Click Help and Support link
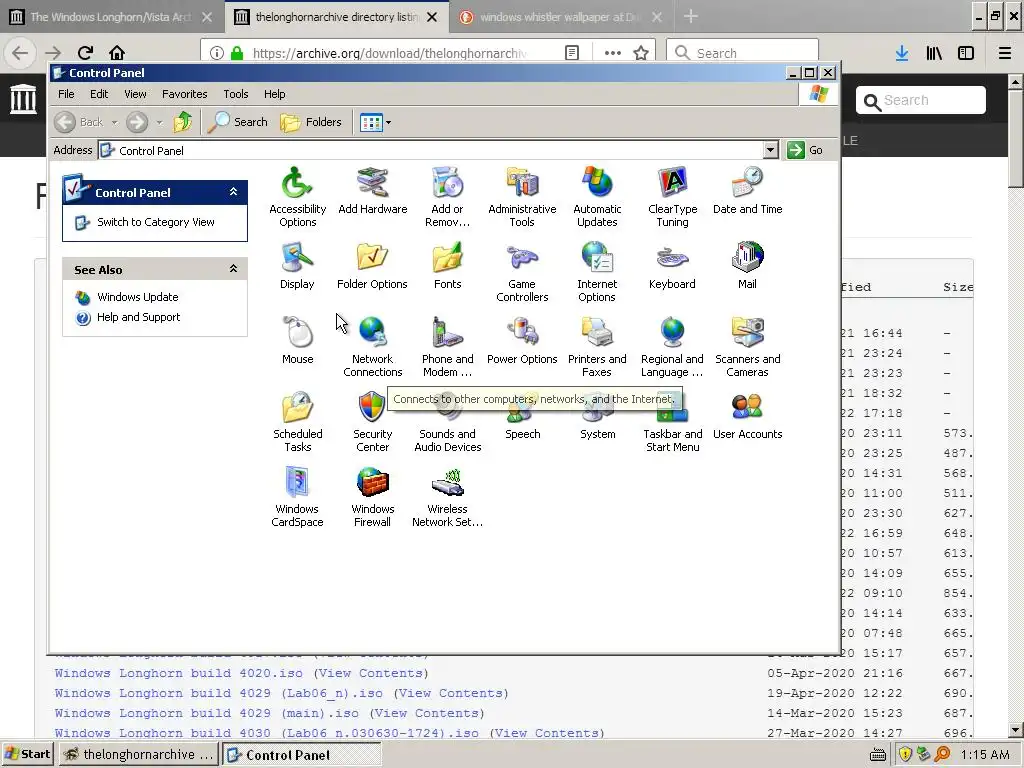 [138, 317]
